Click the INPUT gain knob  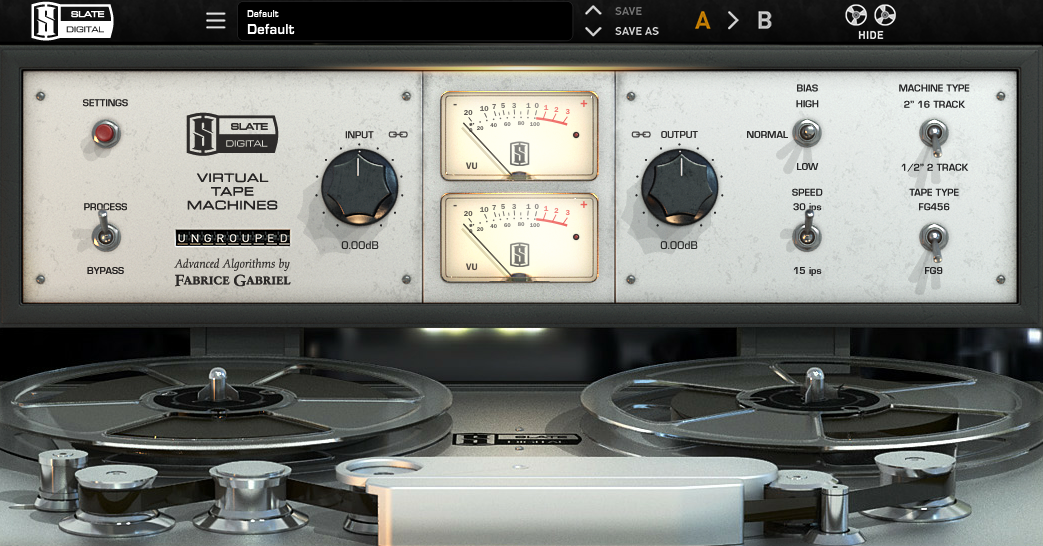click(x=359, y=186)
